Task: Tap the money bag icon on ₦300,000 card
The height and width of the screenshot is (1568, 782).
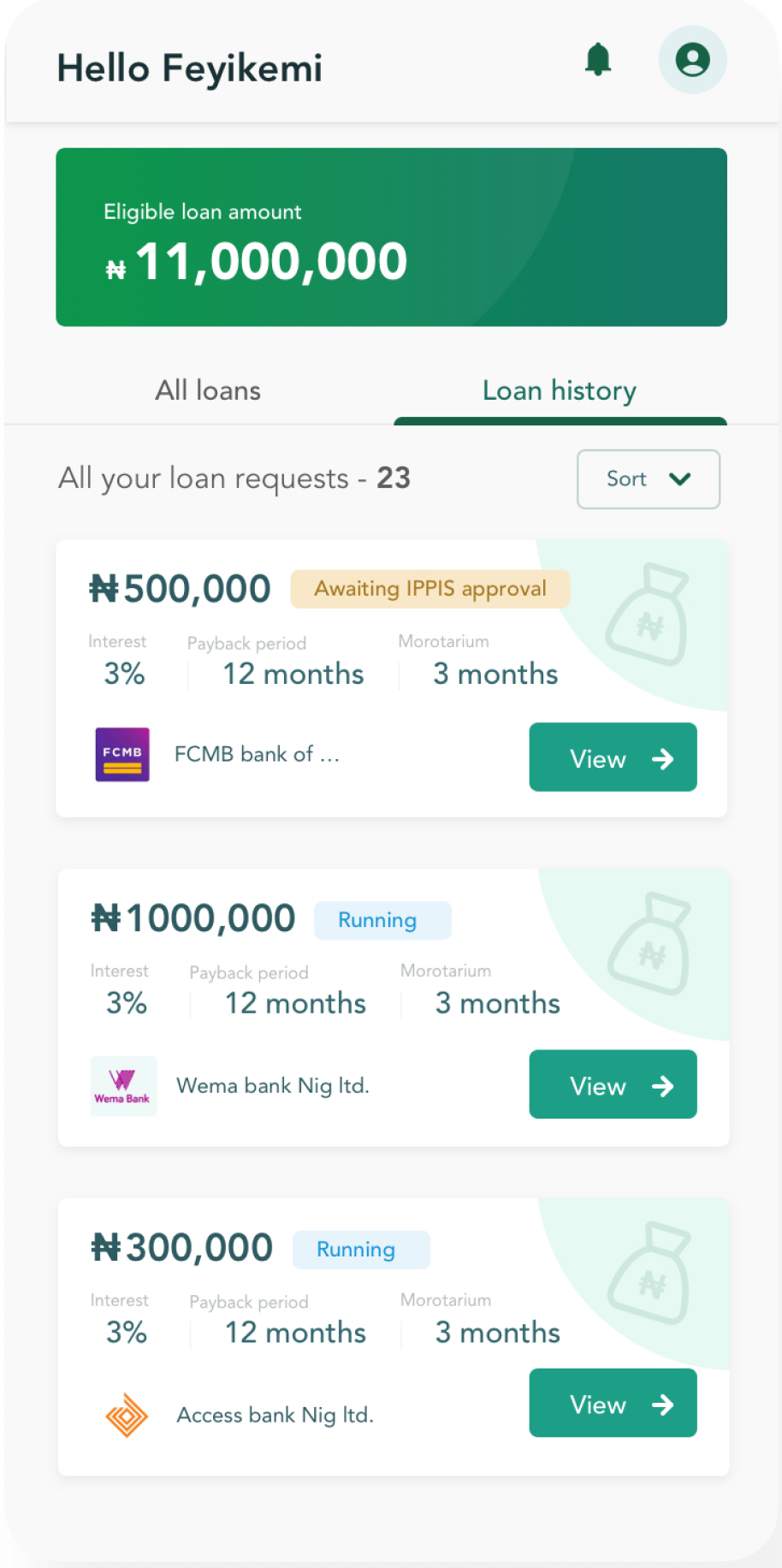Action: click(x=650, y=1273)
